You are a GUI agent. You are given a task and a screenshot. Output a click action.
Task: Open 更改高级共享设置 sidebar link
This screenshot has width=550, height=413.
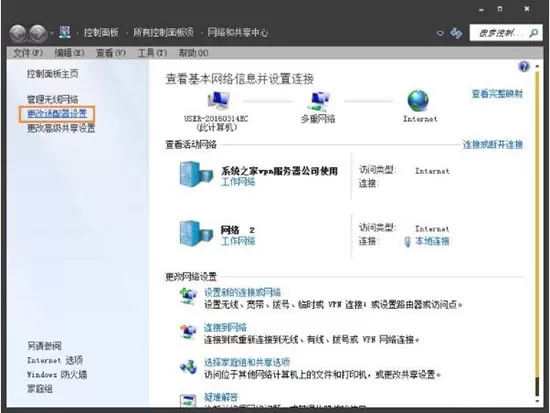pos(61,128)
